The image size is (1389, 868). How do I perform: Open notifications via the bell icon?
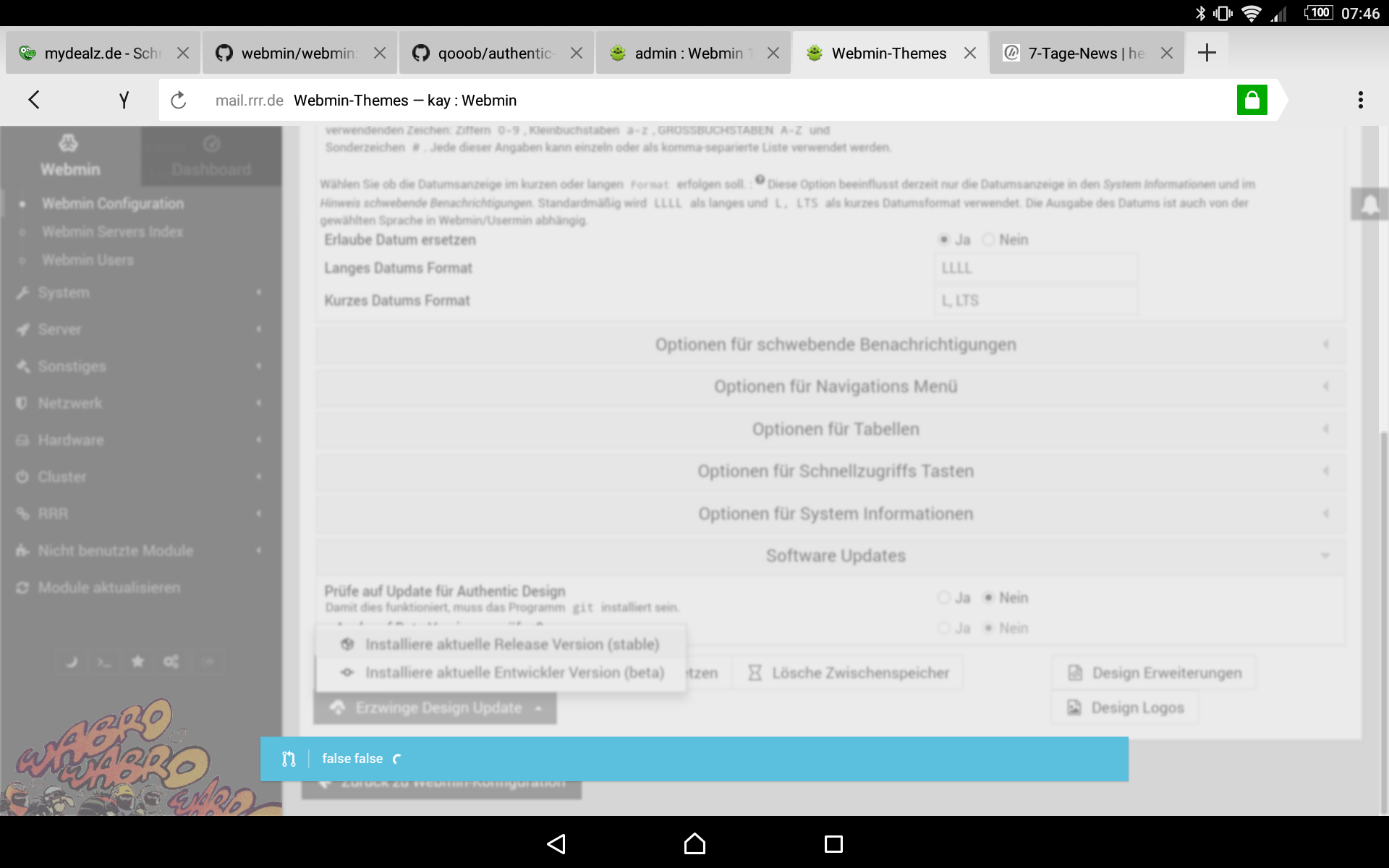(1369, 203)
